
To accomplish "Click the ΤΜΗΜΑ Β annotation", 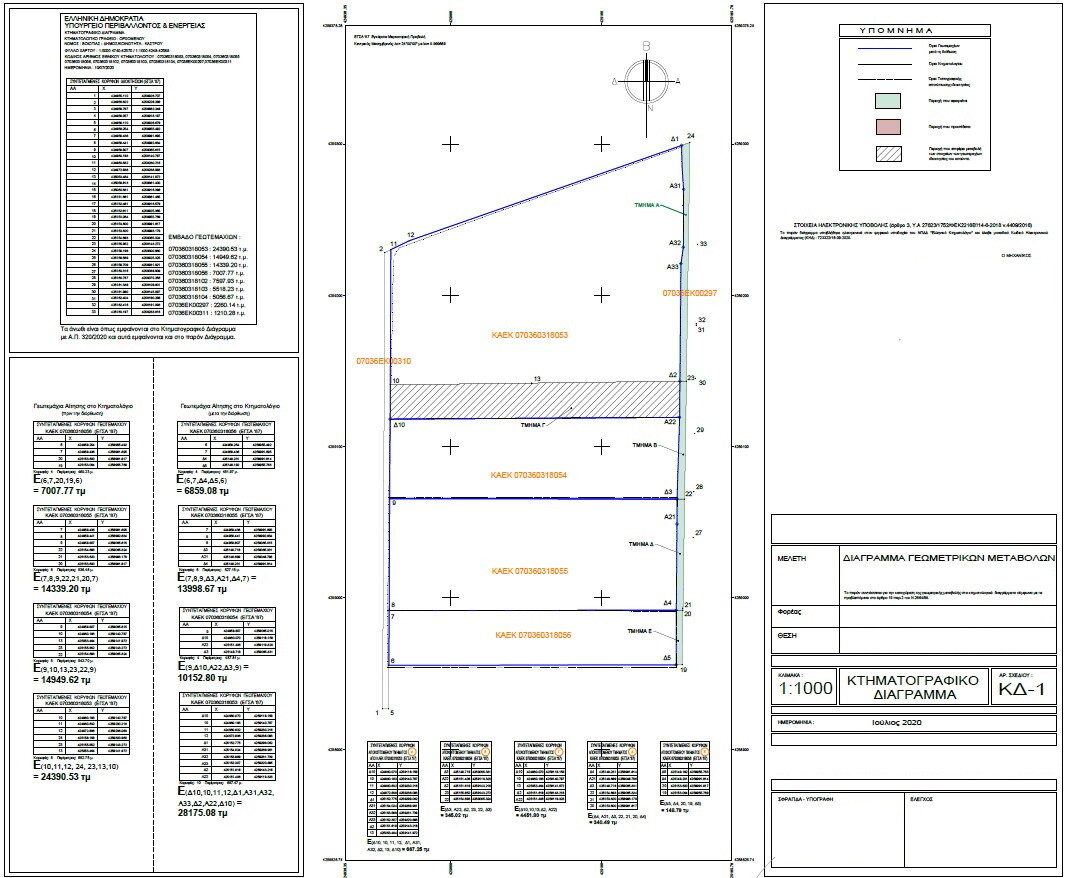I will 644,445.
